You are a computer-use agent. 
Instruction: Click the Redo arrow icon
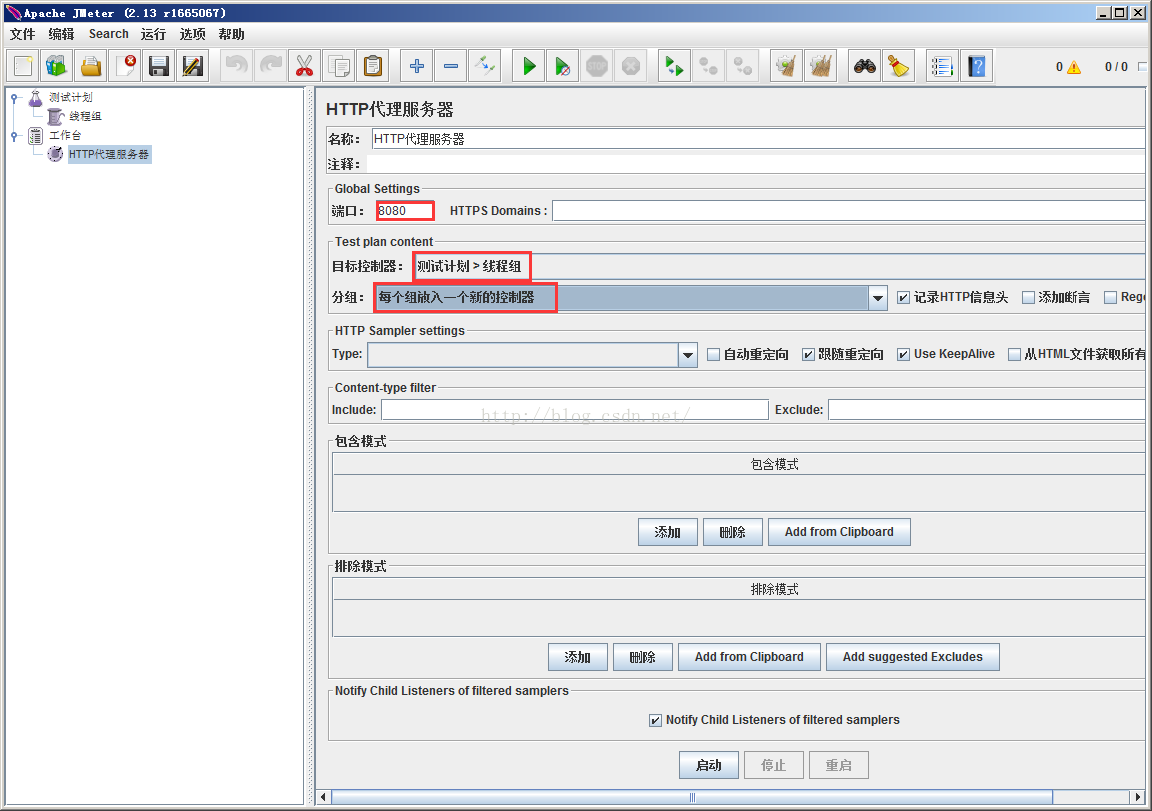(270, 66)
